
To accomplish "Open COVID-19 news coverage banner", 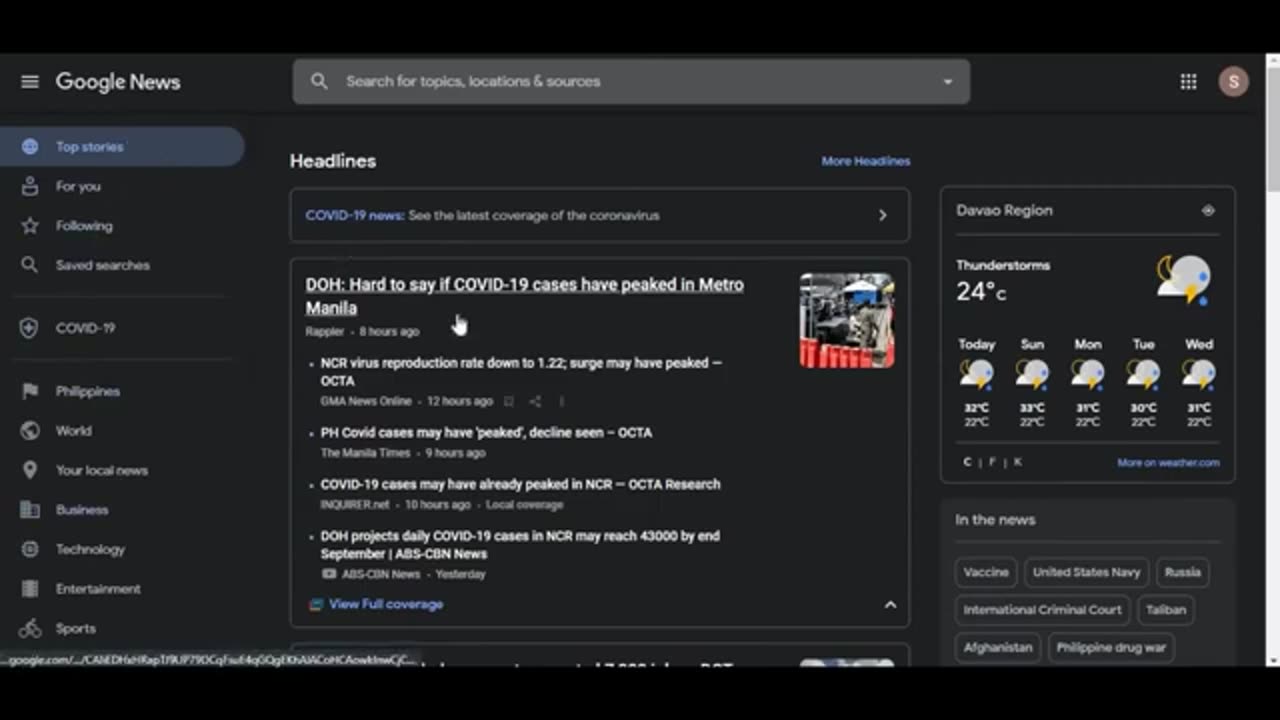I will pos(600,215).
